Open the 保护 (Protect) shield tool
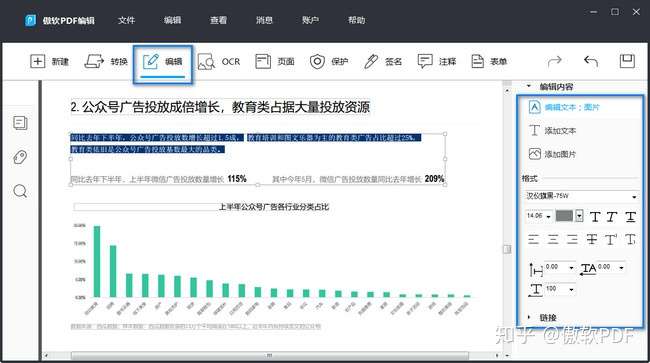 329,61
